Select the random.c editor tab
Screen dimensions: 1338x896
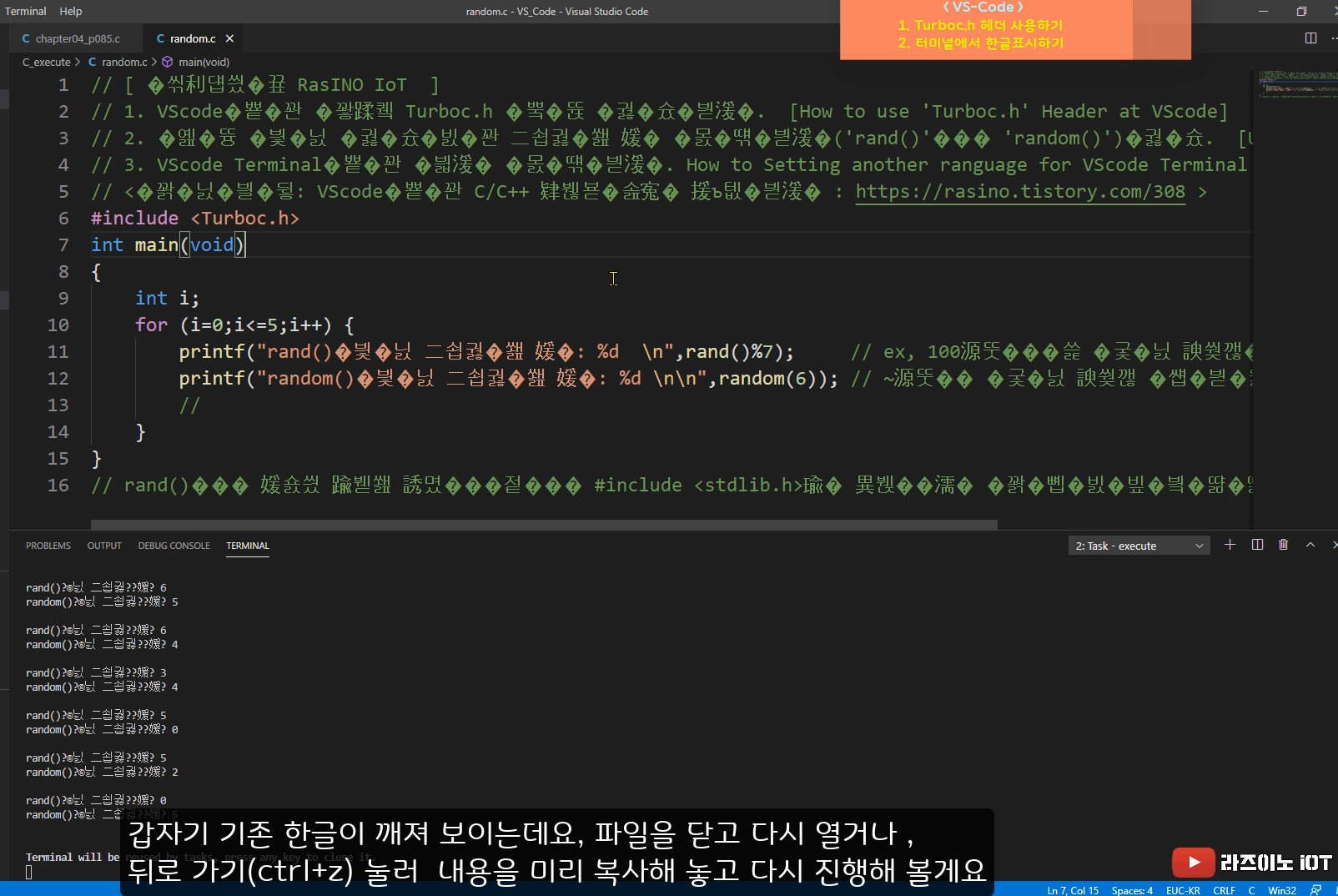[x=193, y=38]
